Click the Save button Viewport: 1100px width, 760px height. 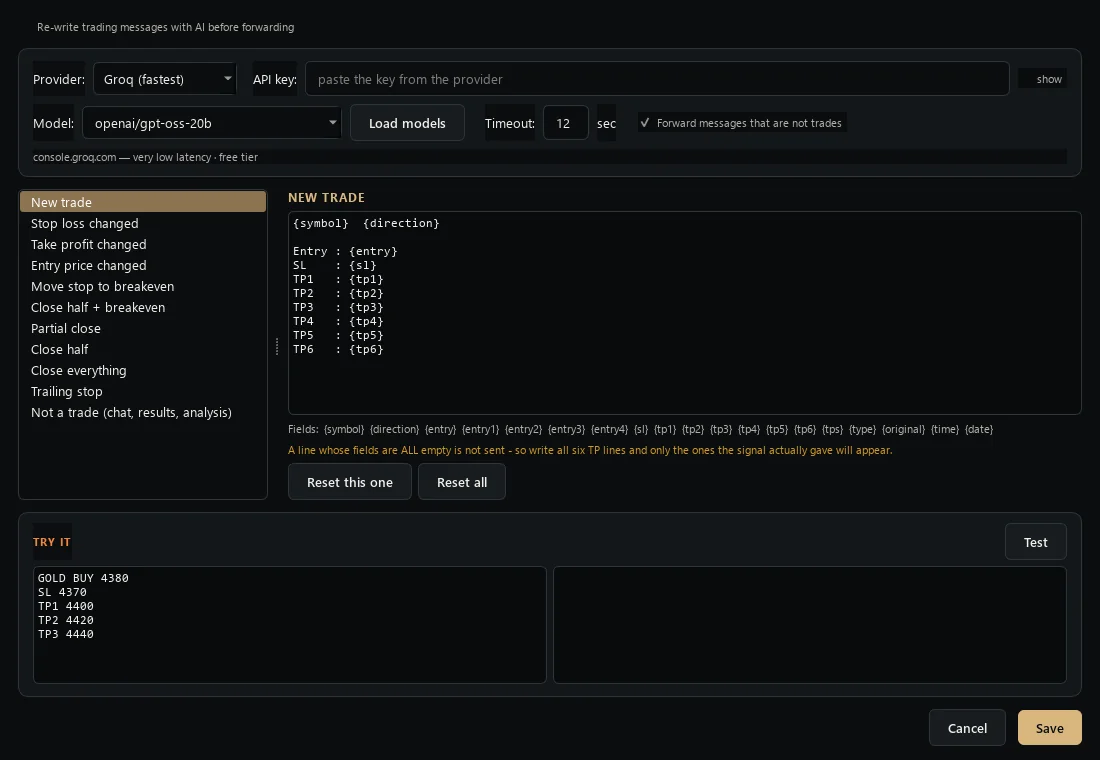[1049, 728]
